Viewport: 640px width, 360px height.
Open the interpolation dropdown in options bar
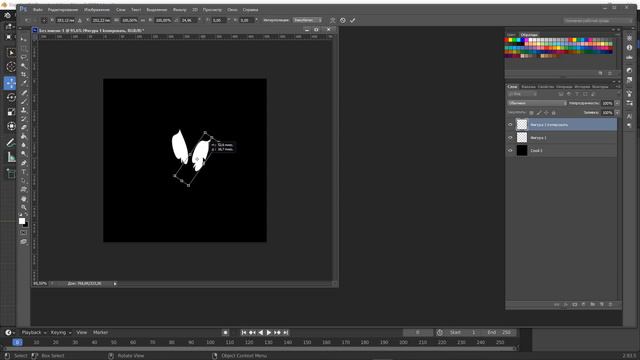pos(307,20)
